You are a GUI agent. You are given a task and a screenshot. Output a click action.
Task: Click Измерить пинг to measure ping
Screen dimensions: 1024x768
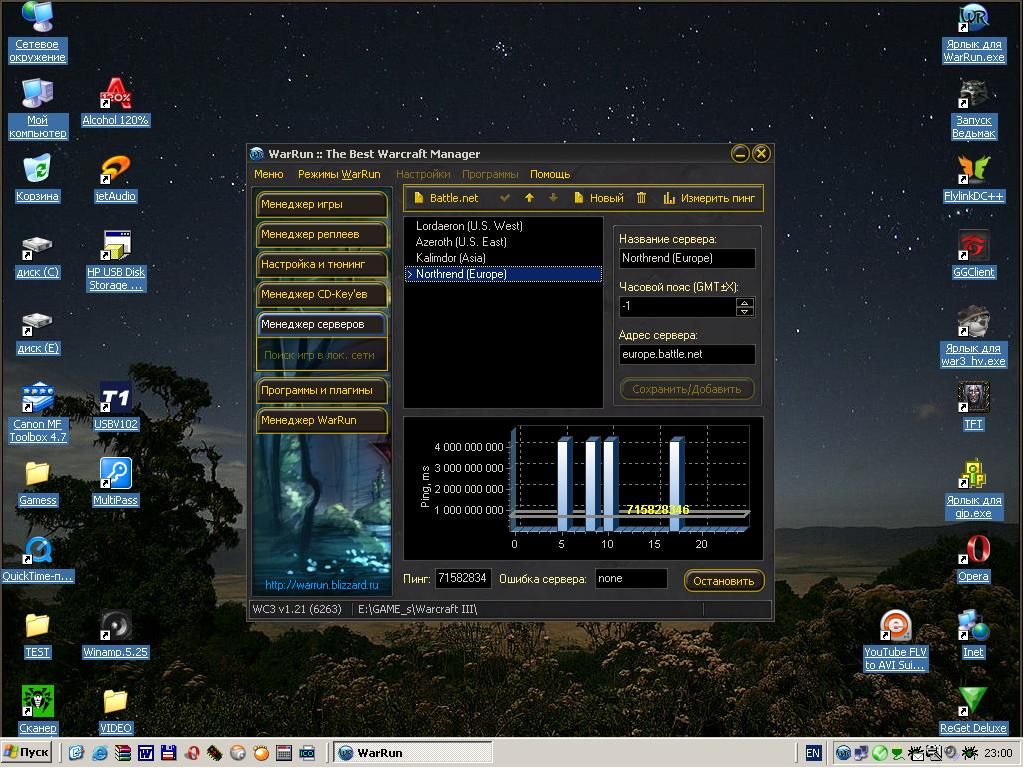pyautogui.click(x=709, y=198)
